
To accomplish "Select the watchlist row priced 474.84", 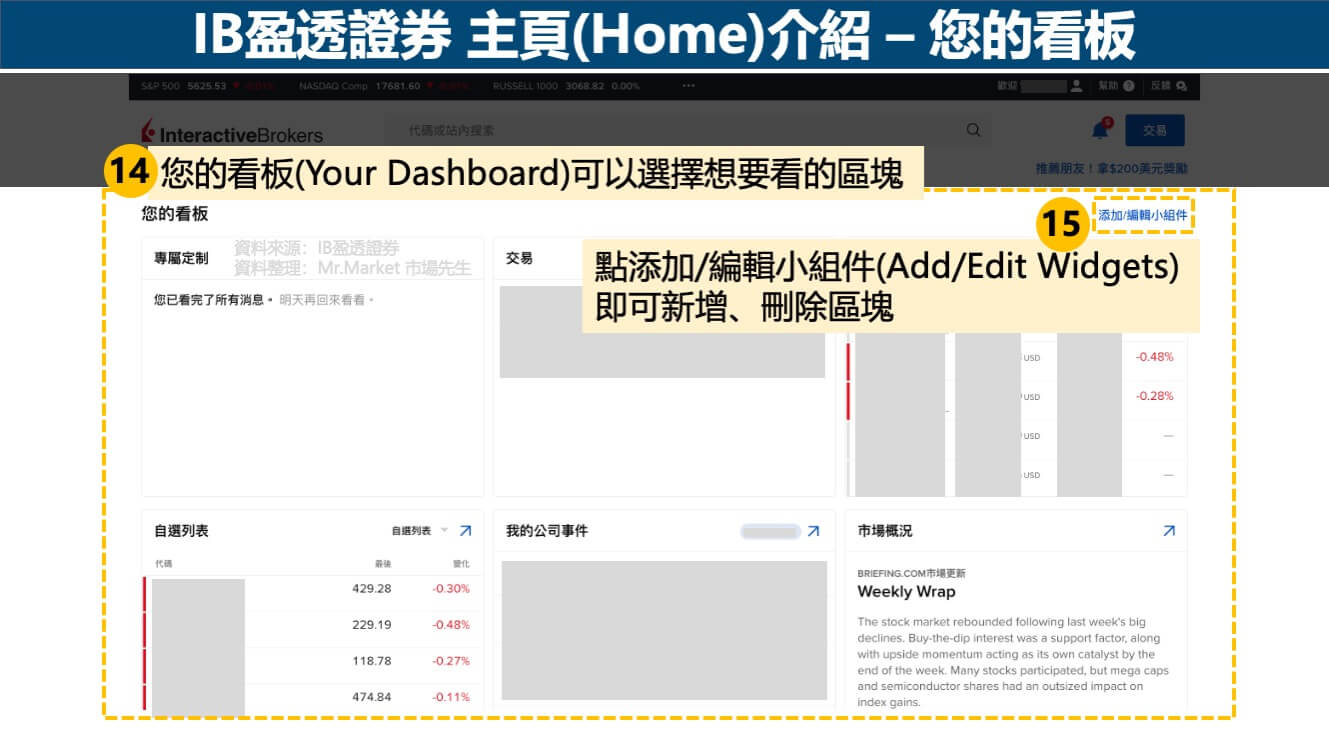I will tap(312, 697).
